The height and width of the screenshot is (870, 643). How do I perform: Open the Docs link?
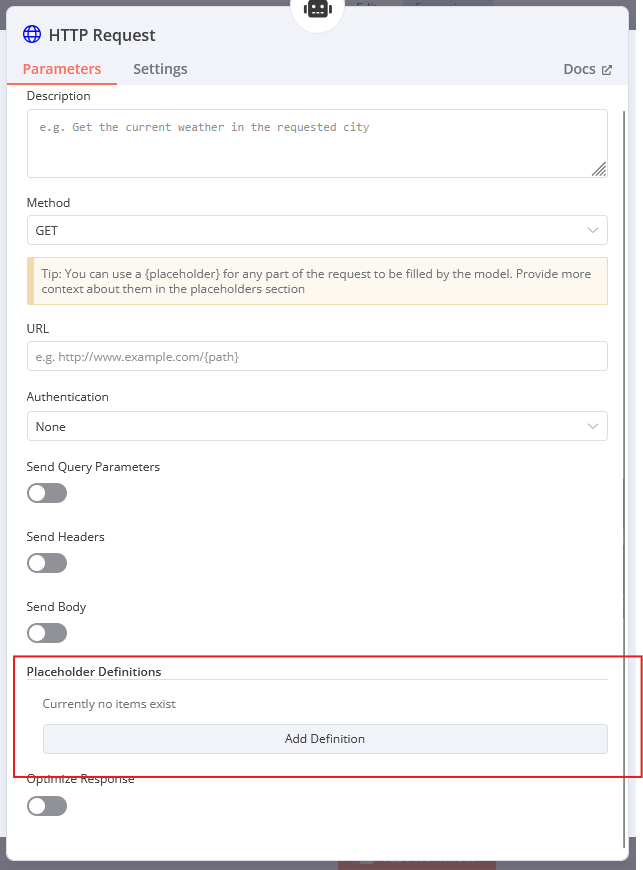(x=579, y=69)
